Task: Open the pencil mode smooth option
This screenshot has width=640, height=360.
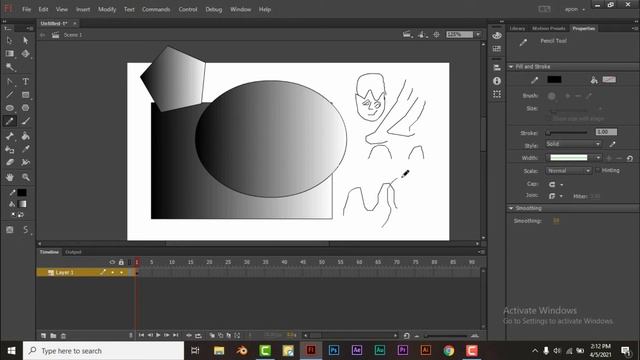Action: (26, 230)
